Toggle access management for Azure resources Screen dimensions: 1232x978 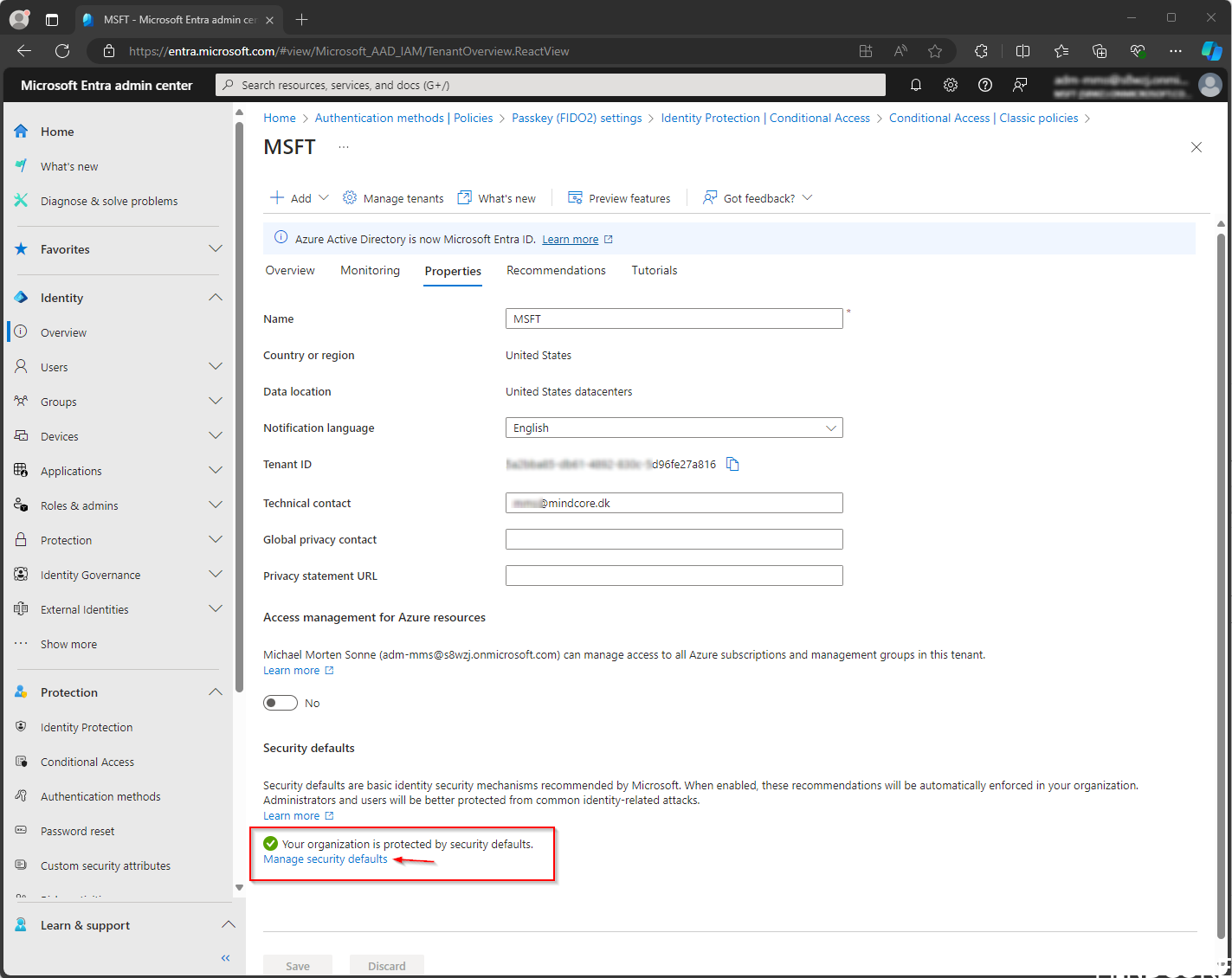281,703
